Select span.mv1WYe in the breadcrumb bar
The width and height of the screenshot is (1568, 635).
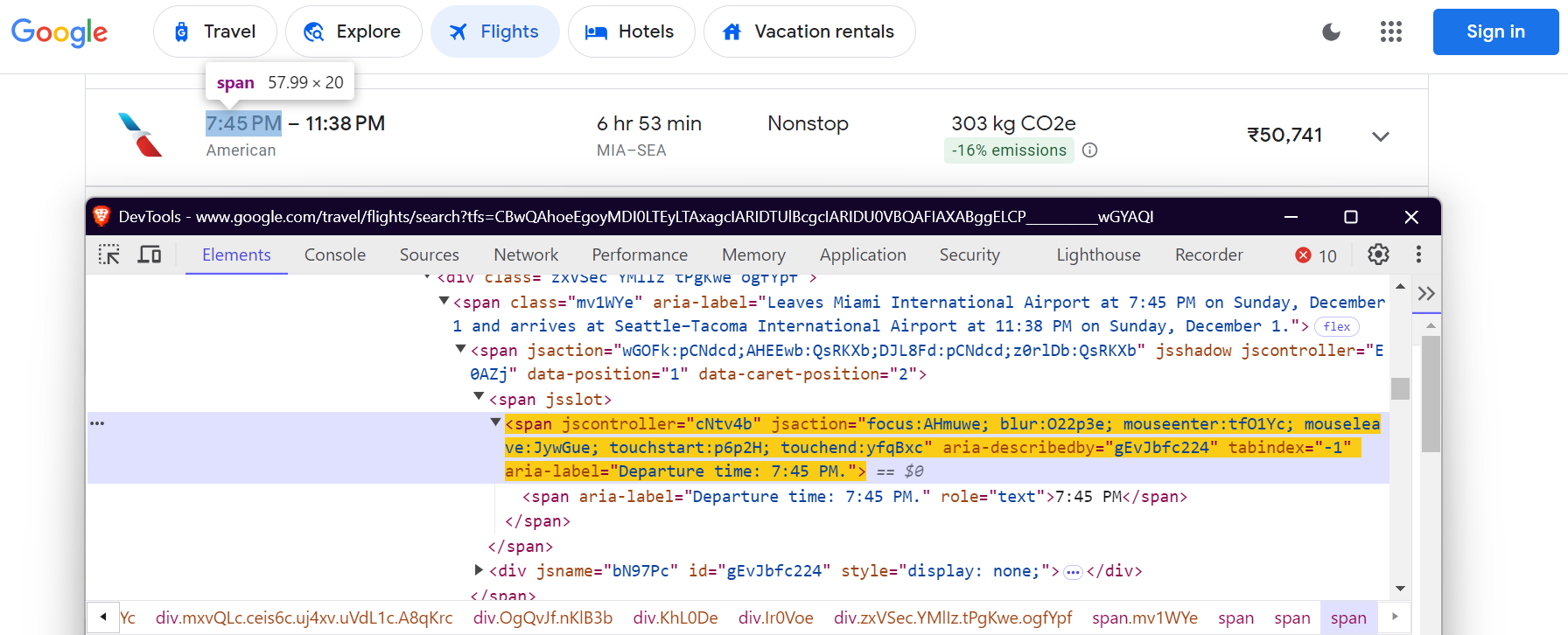click(1144, 618)
